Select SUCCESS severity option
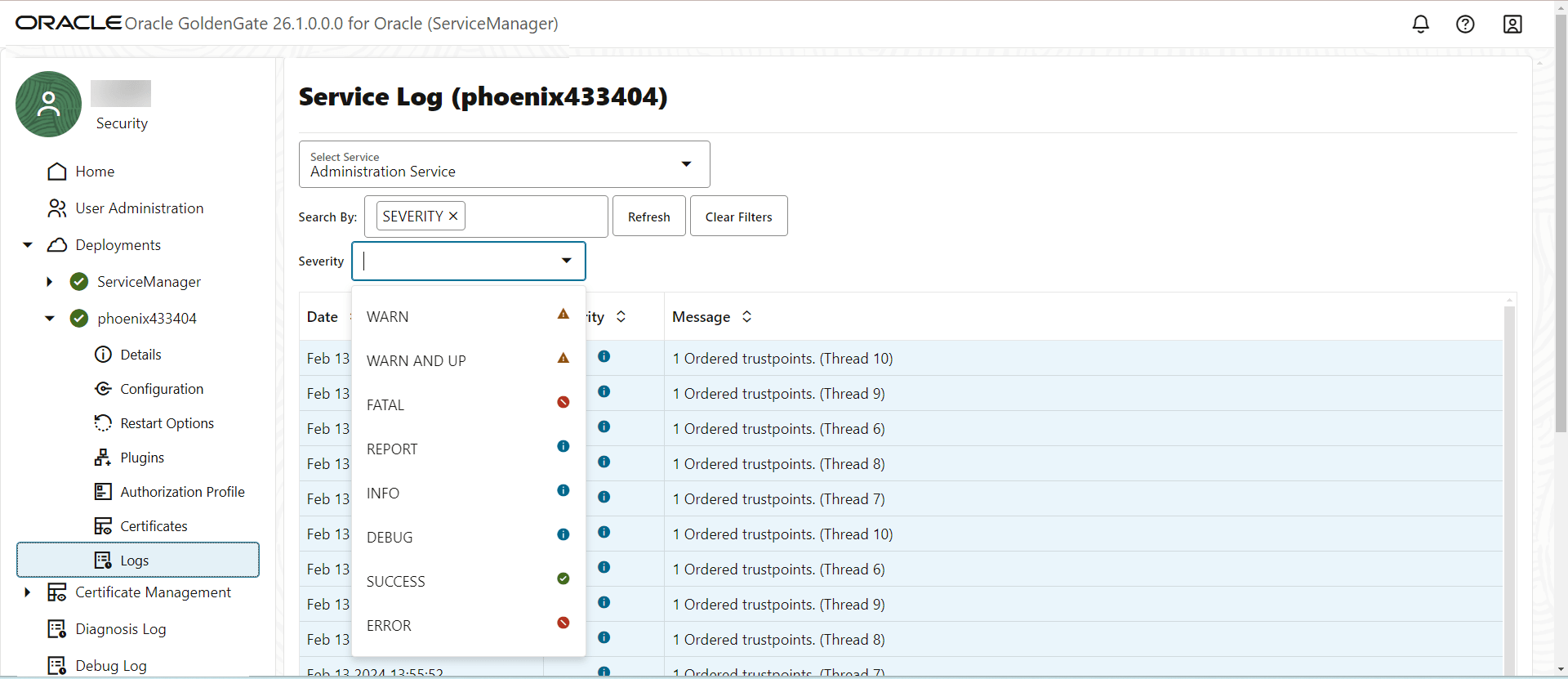Image resolution: width=1568 pixels, height=679 pixels. (x=469, y=581)
